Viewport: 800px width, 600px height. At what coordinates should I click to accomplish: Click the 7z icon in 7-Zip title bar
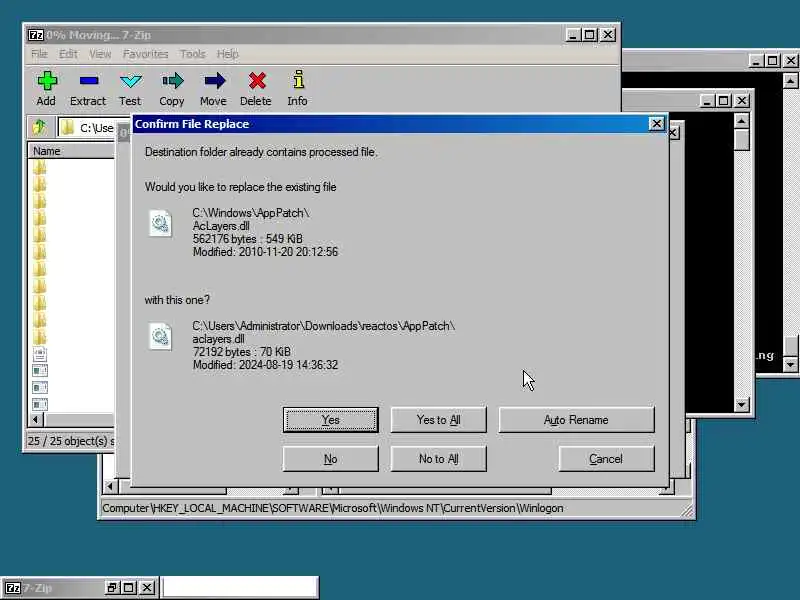click(35, 35)
